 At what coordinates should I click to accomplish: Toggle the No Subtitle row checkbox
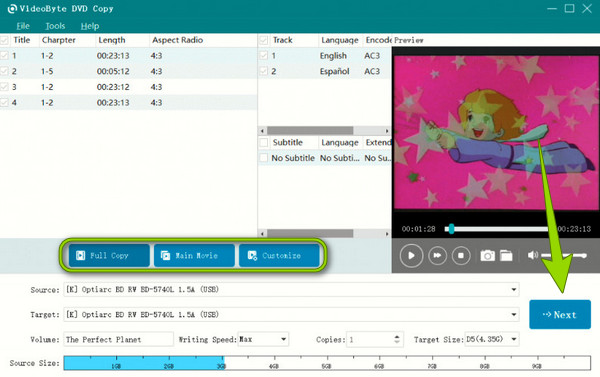(x=263, y=158)
